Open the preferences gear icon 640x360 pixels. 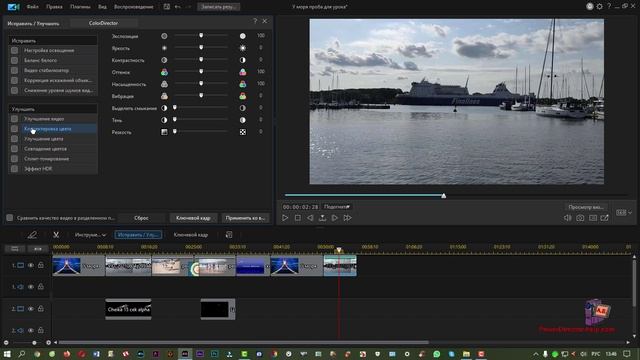point(599,7)
